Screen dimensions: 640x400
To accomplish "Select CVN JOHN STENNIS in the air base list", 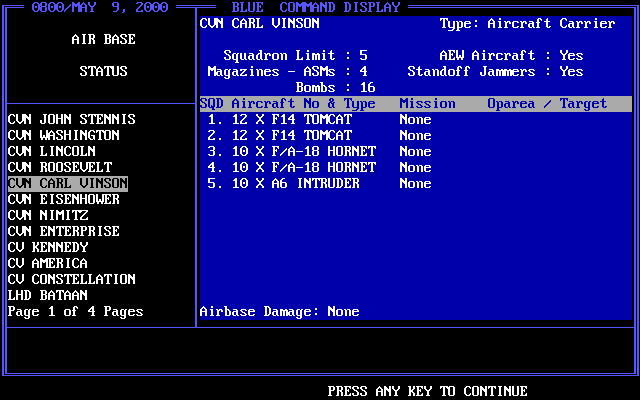I will [x=71, y=119].
